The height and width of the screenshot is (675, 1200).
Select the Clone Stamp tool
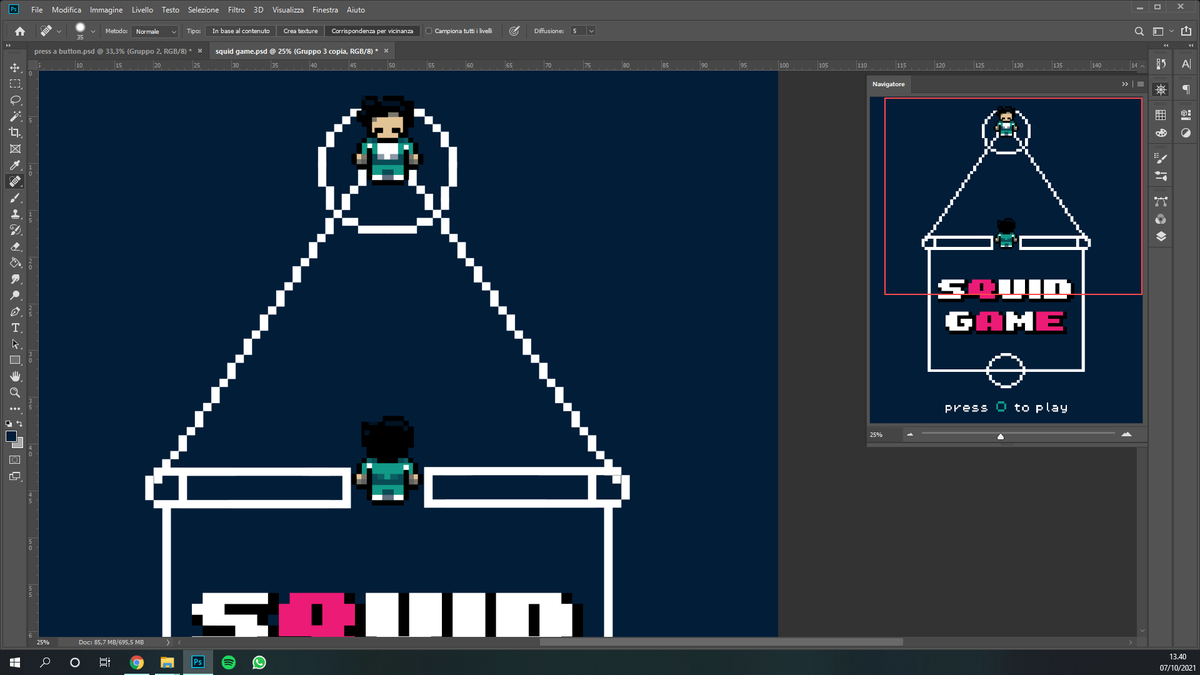[15, 214]
